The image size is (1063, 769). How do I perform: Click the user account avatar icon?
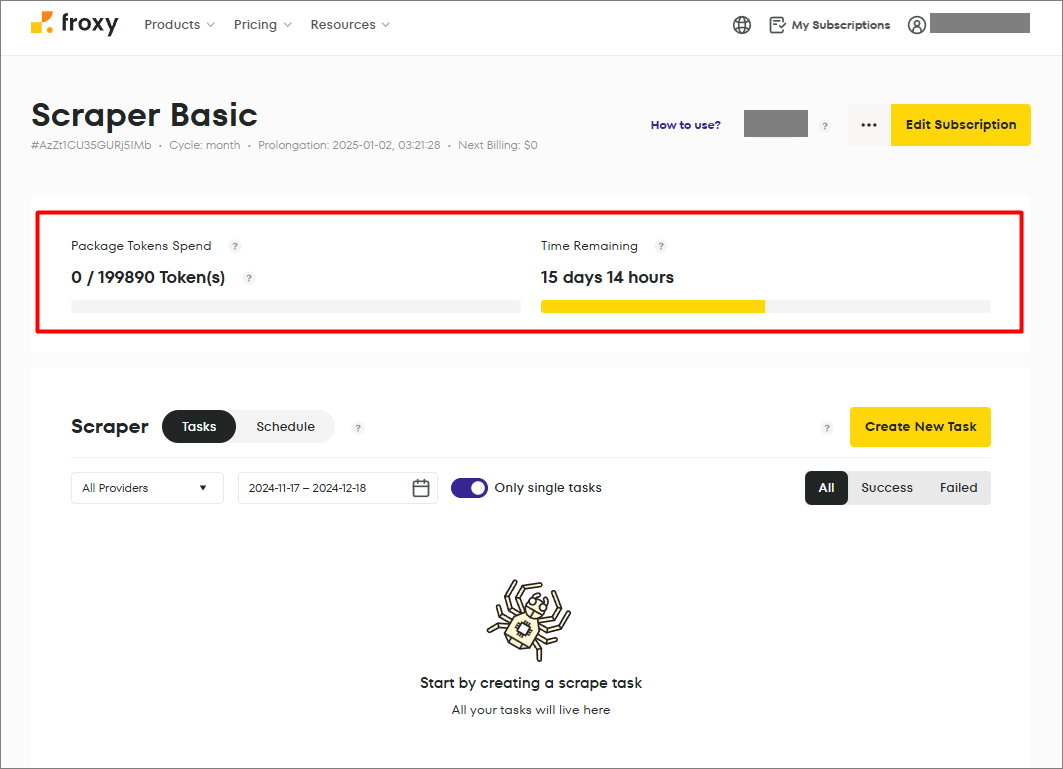917,25
